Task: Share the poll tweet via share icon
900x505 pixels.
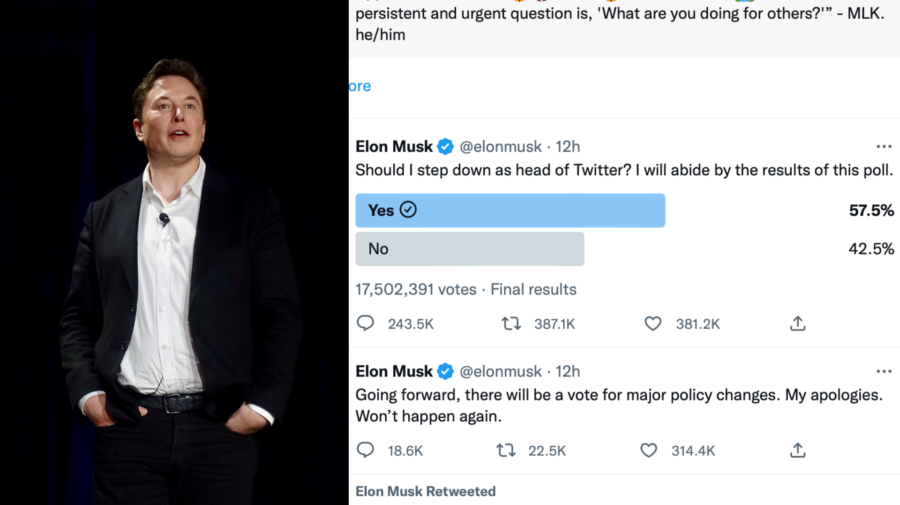Action: click(797, 323)
